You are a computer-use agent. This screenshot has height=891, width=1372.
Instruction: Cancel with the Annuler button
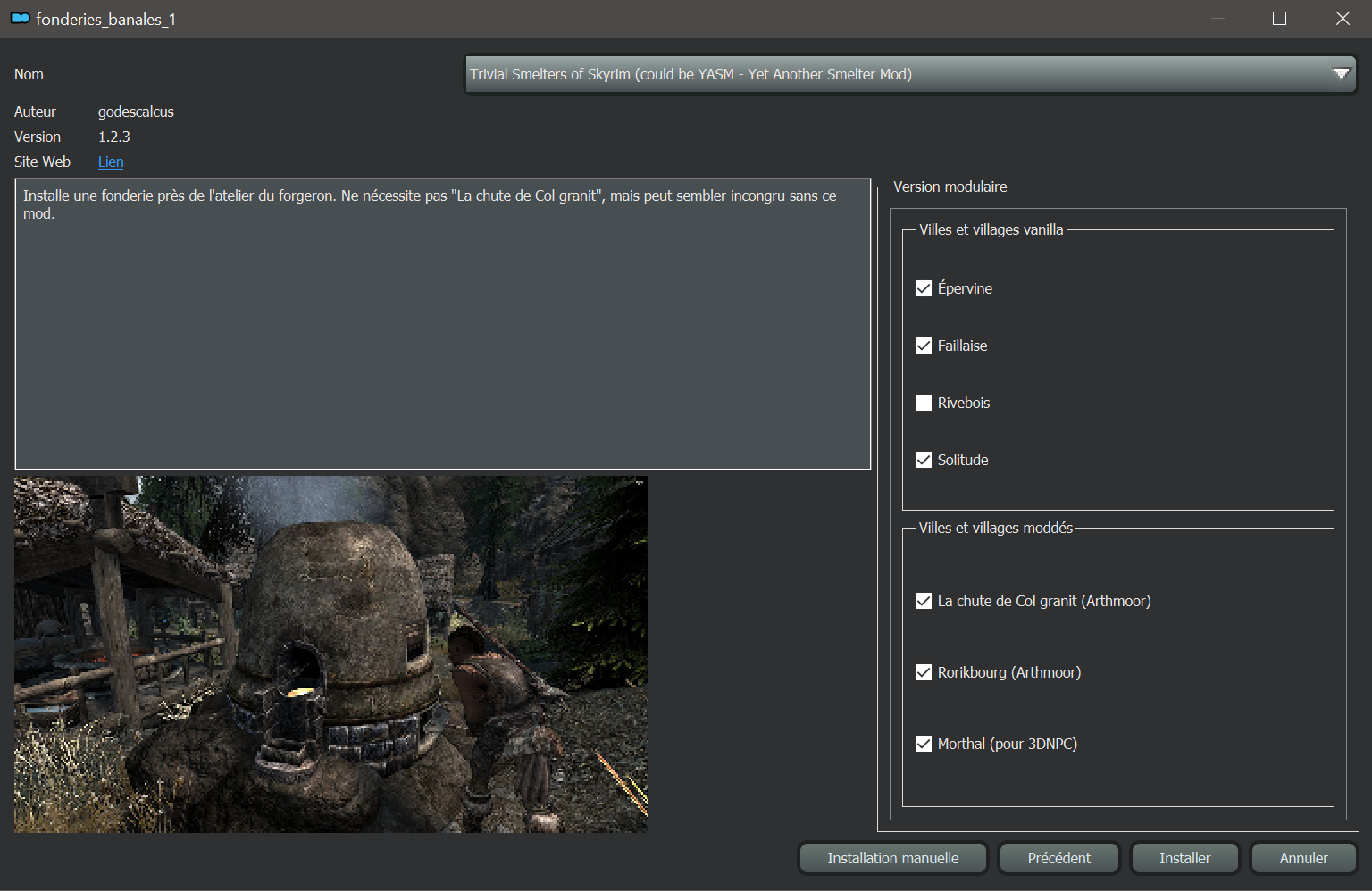click(1304, 858)
